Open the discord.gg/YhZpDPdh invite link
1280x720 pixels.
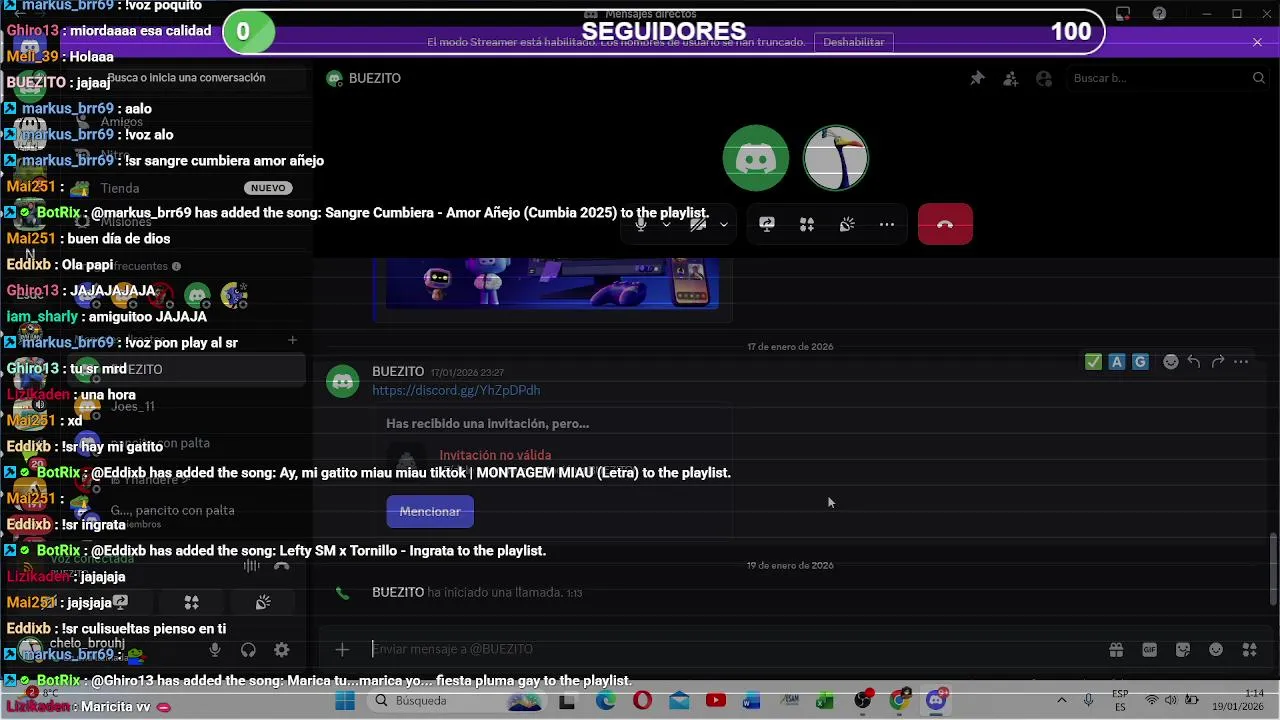coord(456,390)
